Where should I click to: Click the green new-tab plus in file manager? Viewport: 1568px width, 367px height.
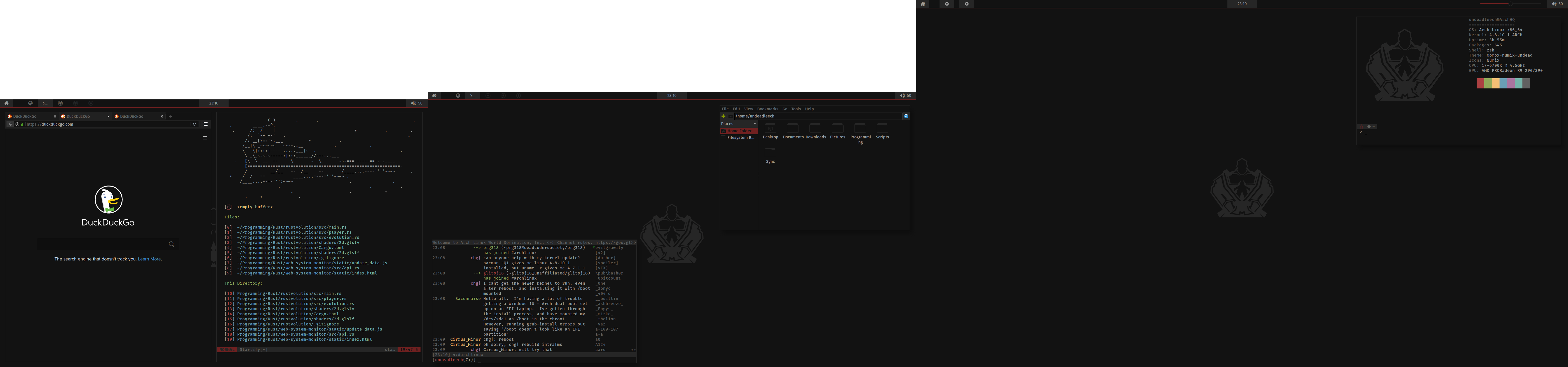click(723, 116)
